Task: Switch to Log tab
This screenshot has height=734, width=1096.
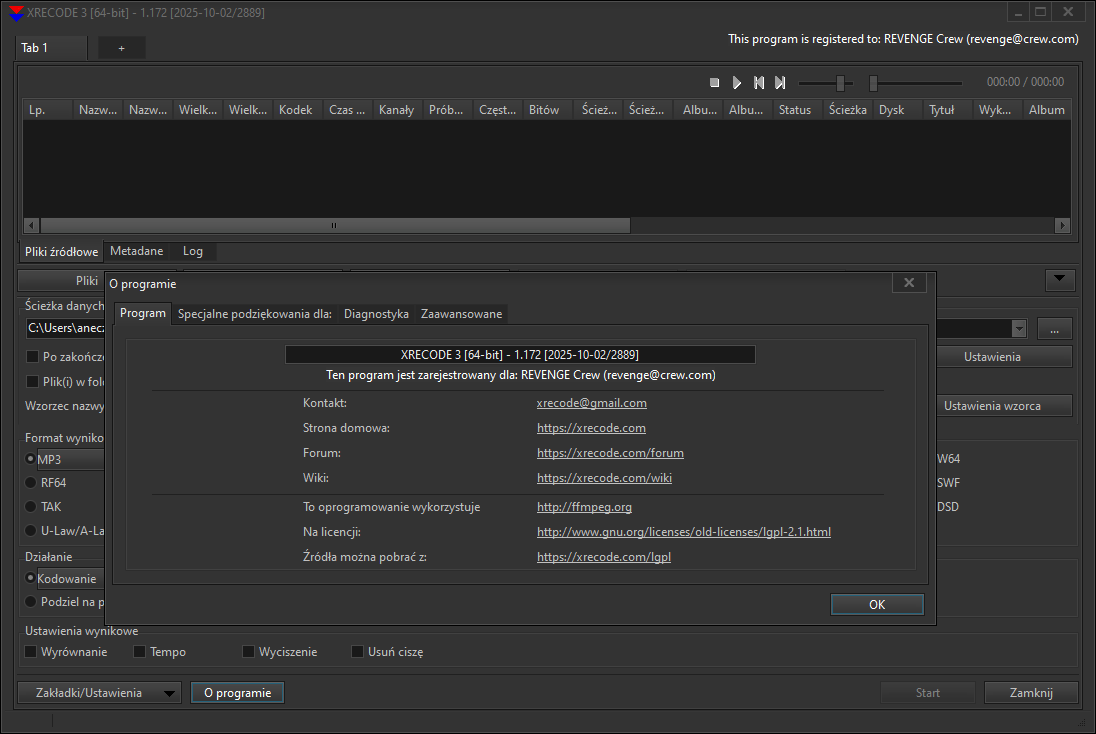Action: pyautogui.click(x=193, y=251)
